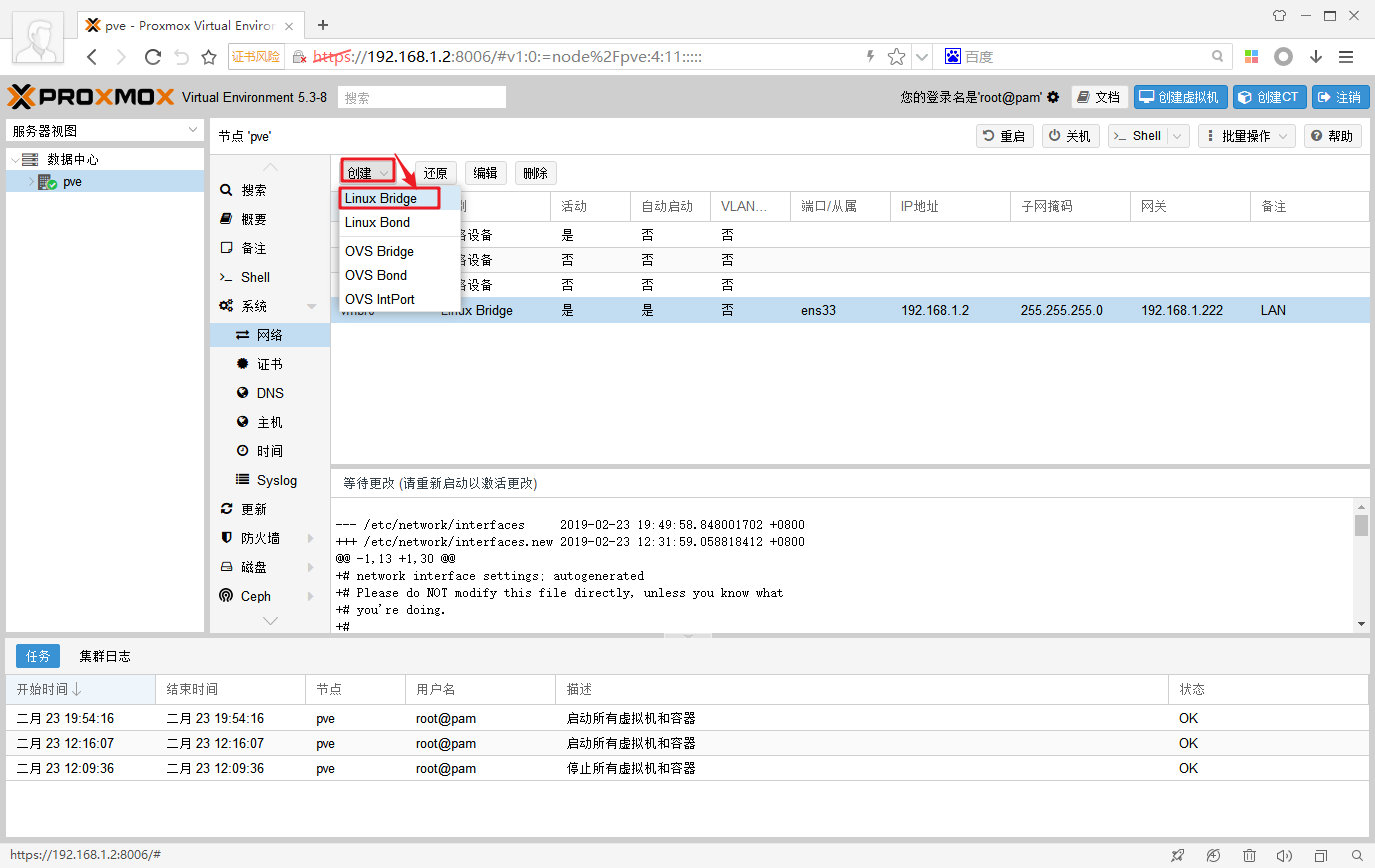Sort by the IP地址 column header

[950, 207]
